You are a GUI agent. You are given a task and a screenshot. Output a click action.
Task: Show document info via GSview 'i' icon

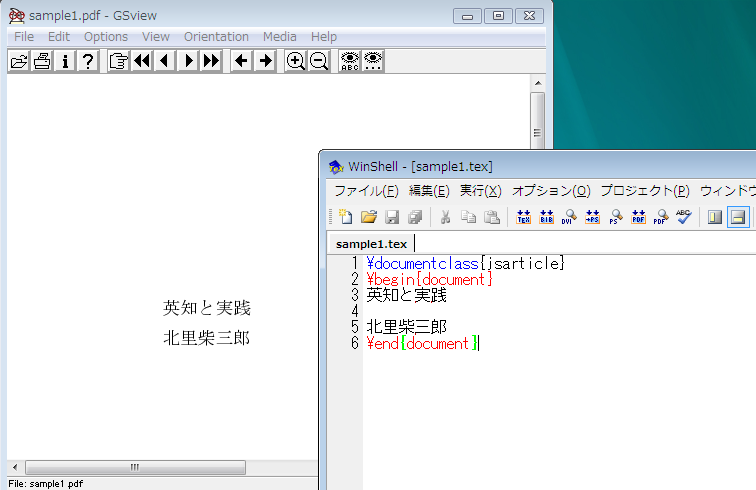65,61
